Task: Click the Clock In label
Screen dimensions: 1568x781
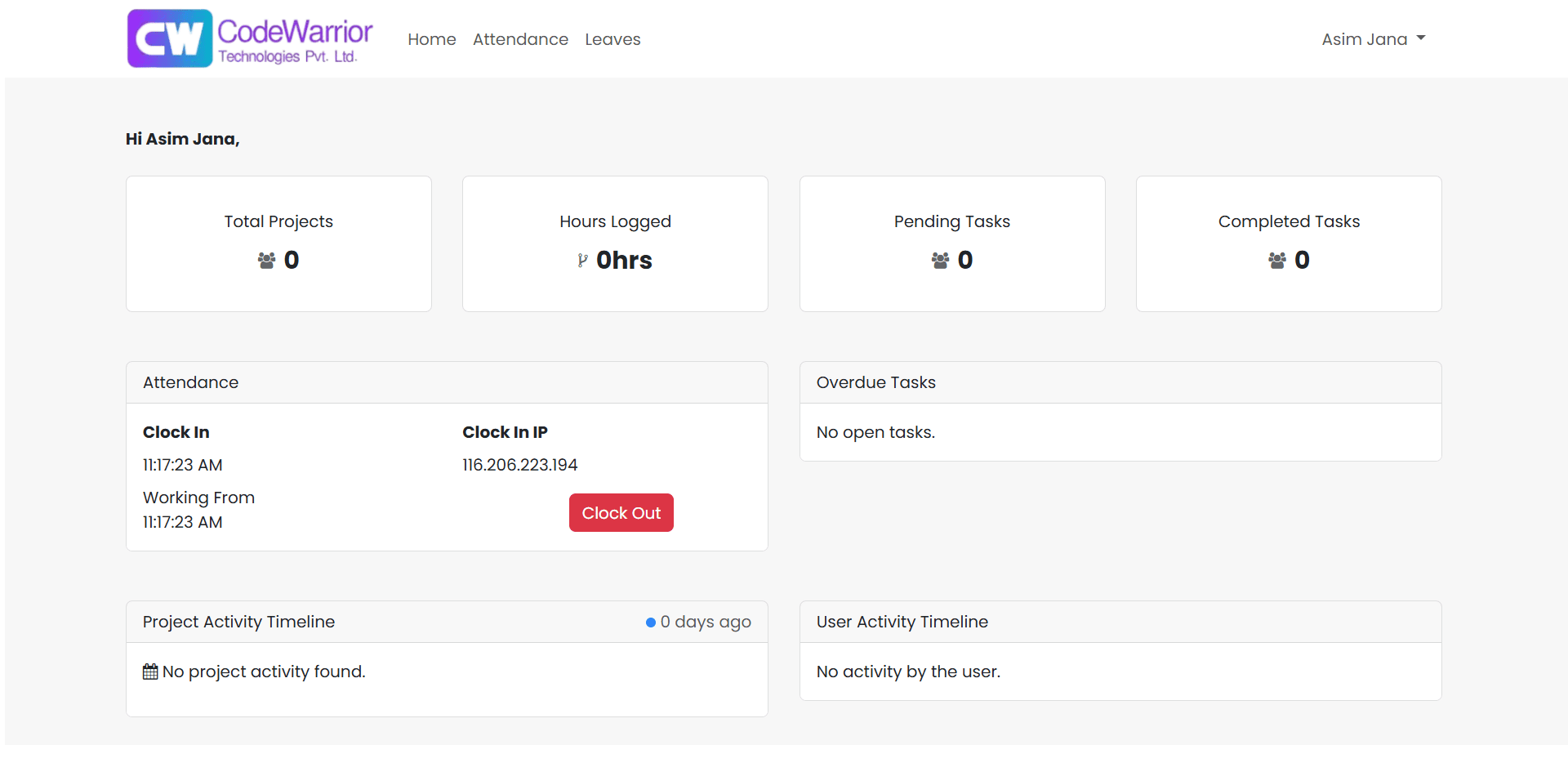Action: (176, 432)
